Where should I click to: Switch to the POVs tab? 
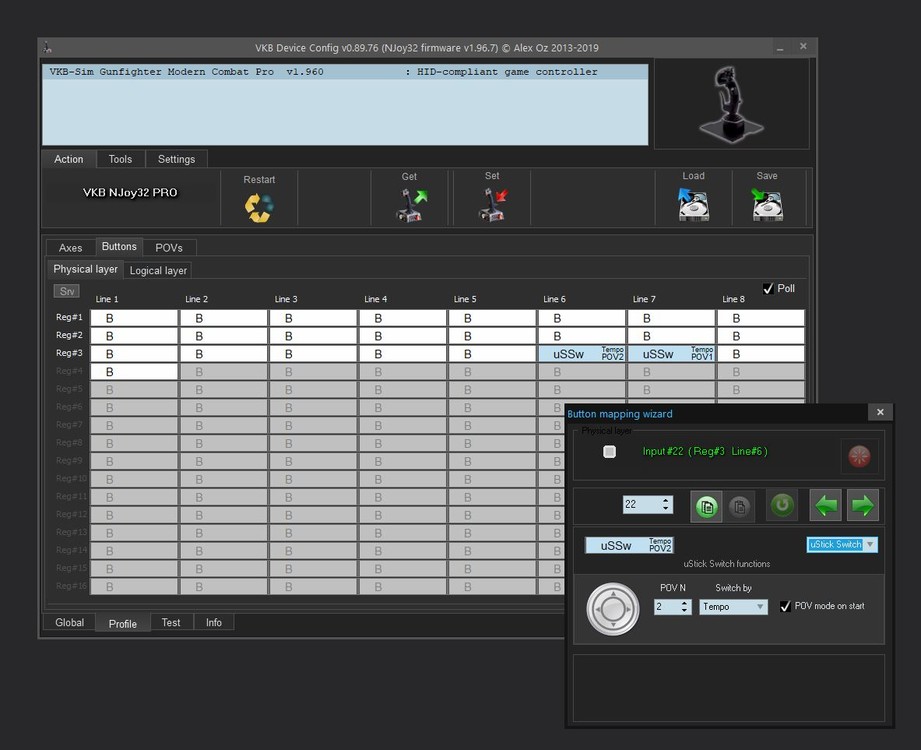tap(169, 248)
